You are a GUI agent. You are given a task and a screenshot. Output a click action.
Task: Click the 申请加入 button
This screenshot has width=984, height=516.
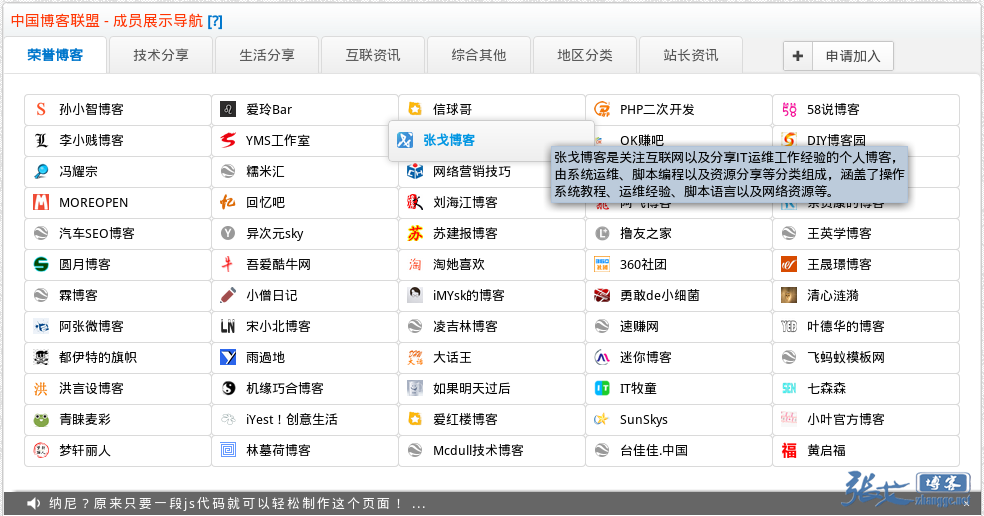[x=853, y=56]
